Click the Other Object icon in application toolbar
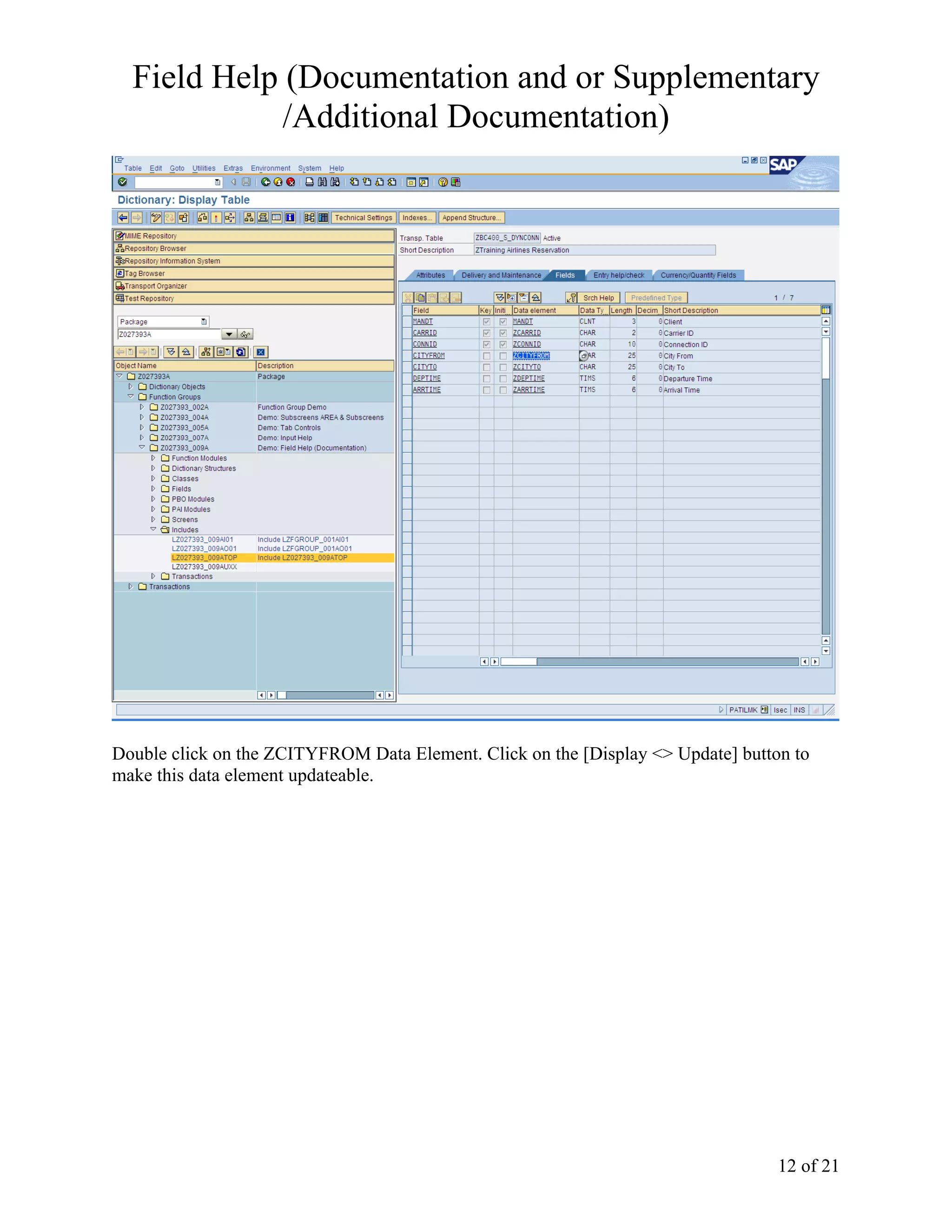The width and height of the screenshot is (952, 1232). click(183, 218)
